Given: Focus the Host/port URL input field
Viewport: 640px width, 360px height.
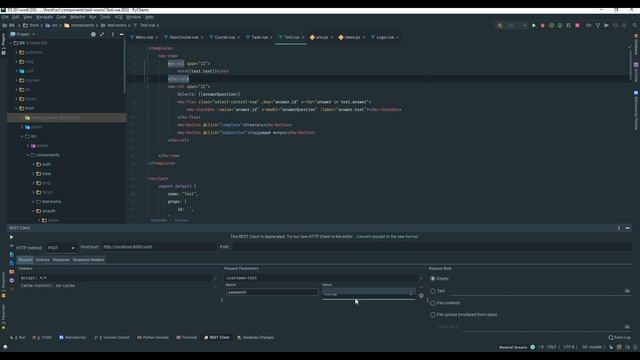Looking at the screenshot, I should tap(159, 247).
